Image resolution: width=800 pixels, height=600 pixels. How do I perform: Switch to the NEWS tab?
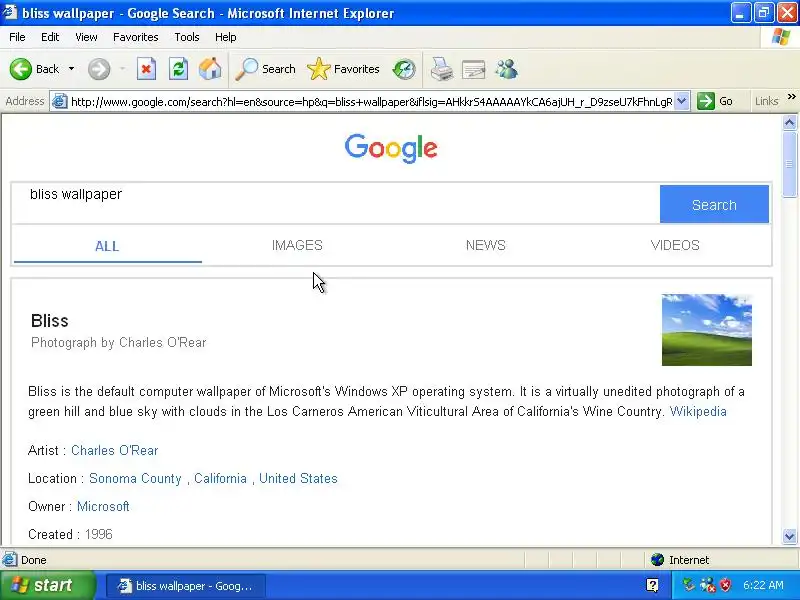click(486, 245)
